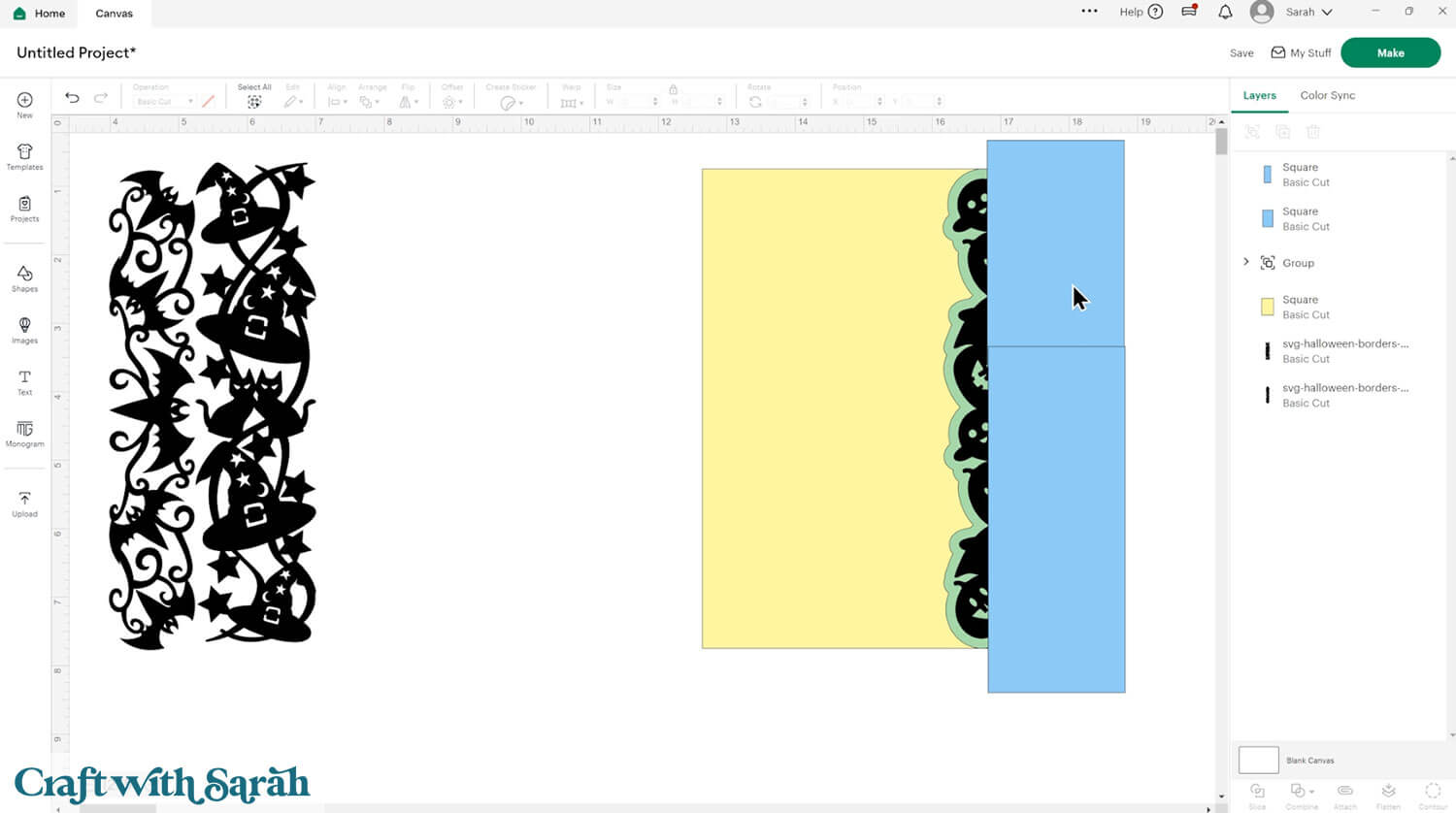Select the Text tool
This screenshot has height=813, width=1456.
point(24,379)
